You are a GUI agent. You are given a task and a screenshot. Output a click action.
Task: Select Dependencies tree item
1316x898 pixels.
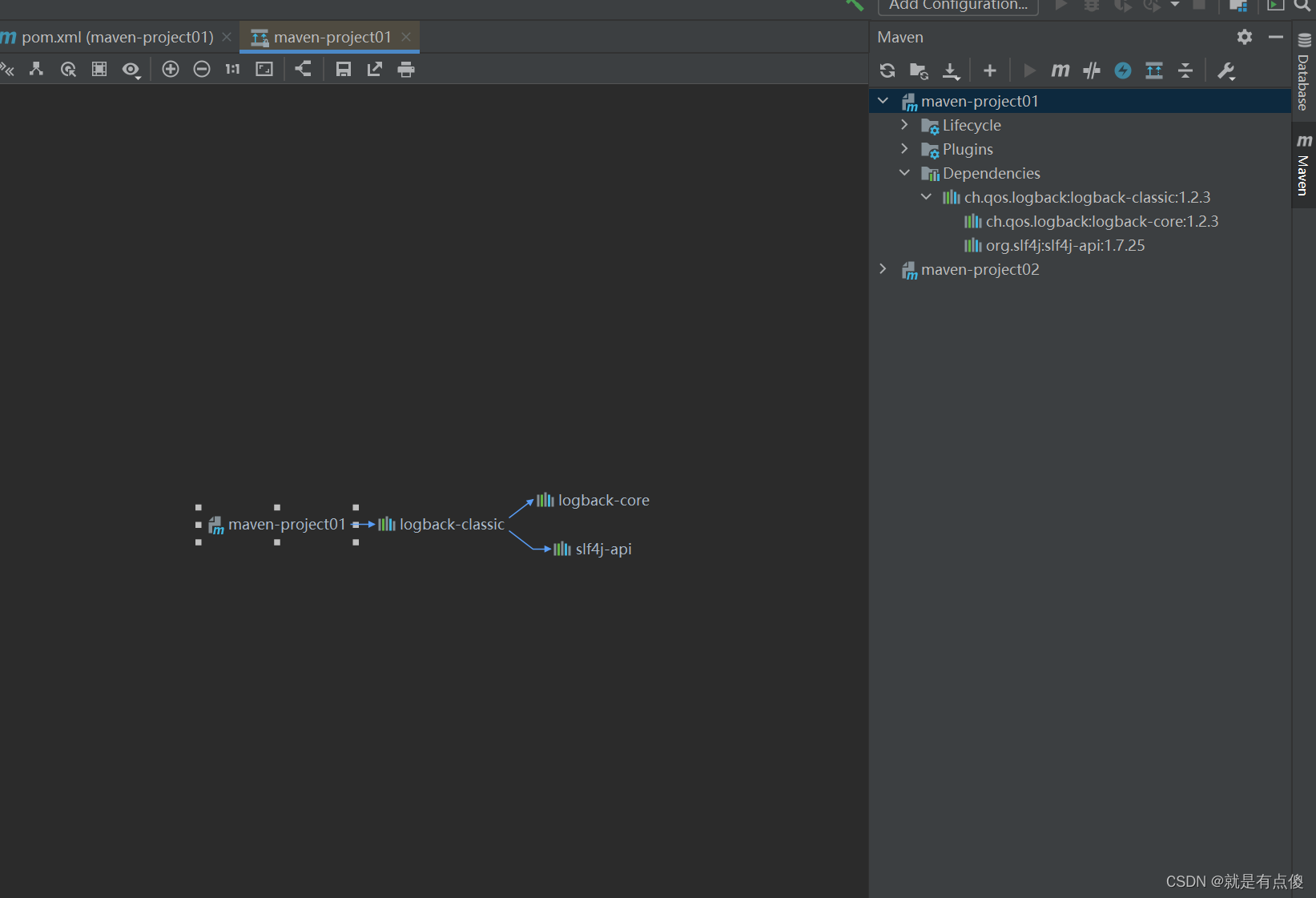992,173
